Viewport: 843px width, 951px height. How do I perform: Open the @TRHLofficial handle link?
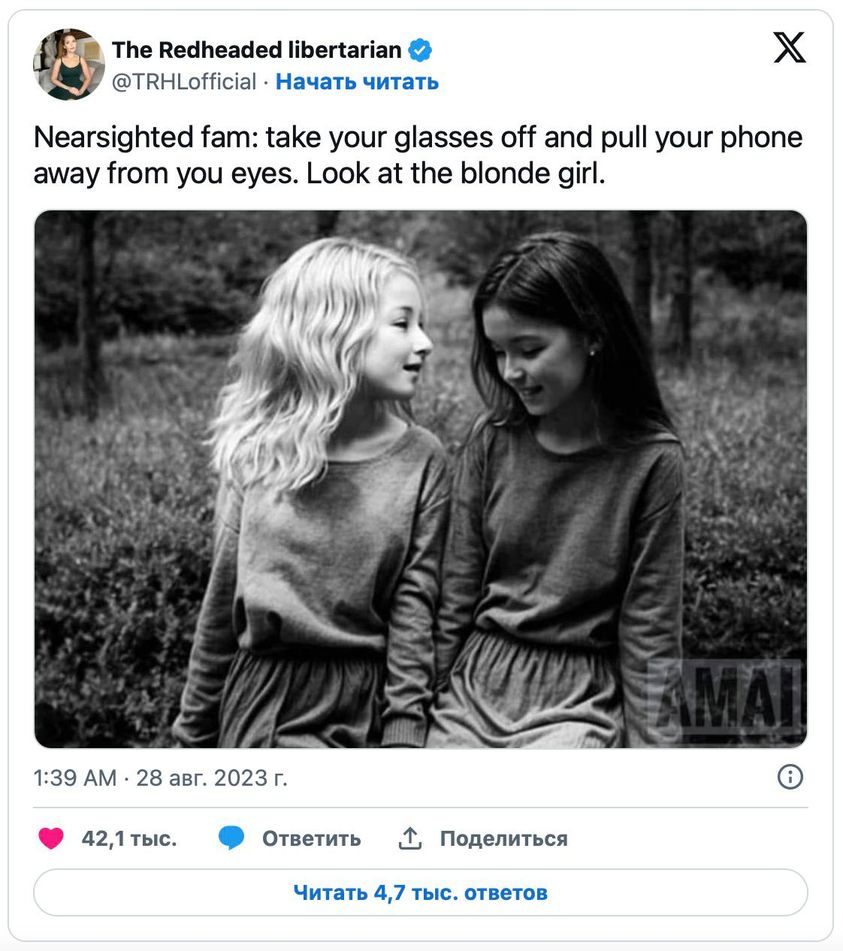point(184,82)
